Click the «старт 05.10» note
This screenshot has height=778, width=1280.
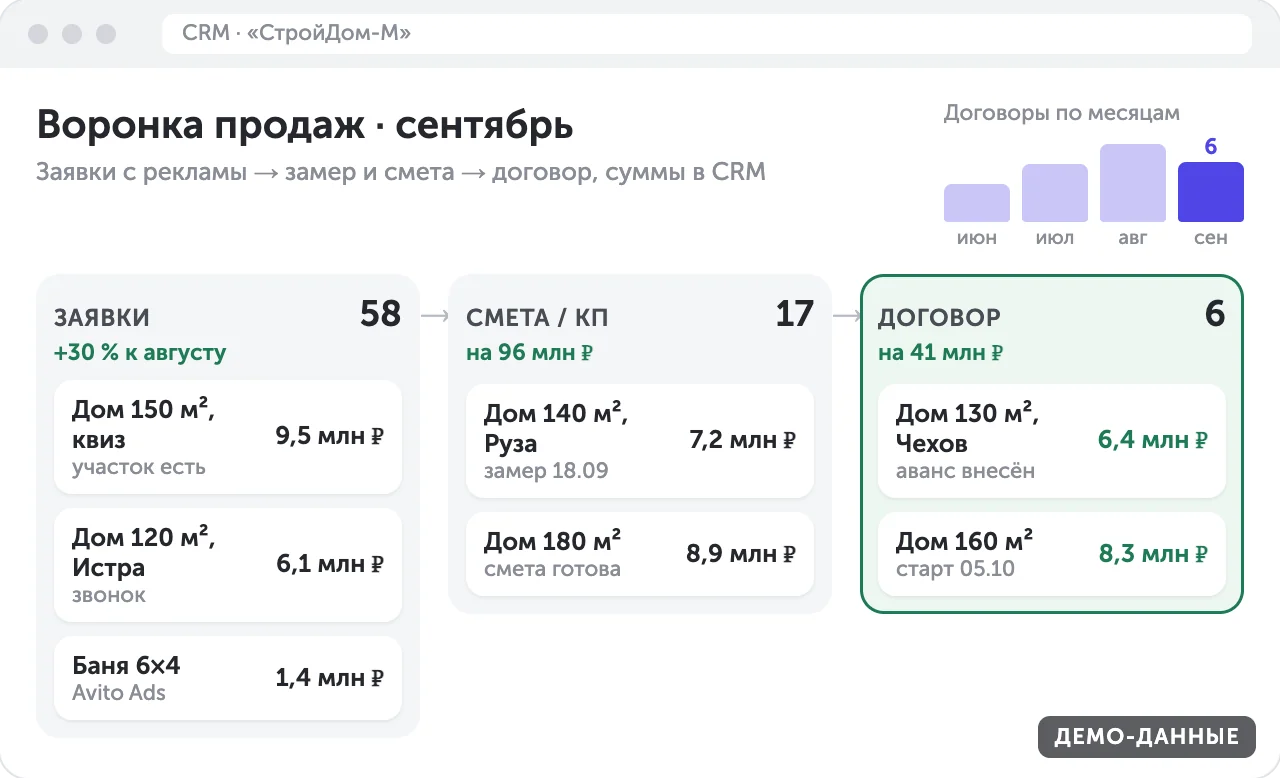pyautogui.click(x=955, y=569)
